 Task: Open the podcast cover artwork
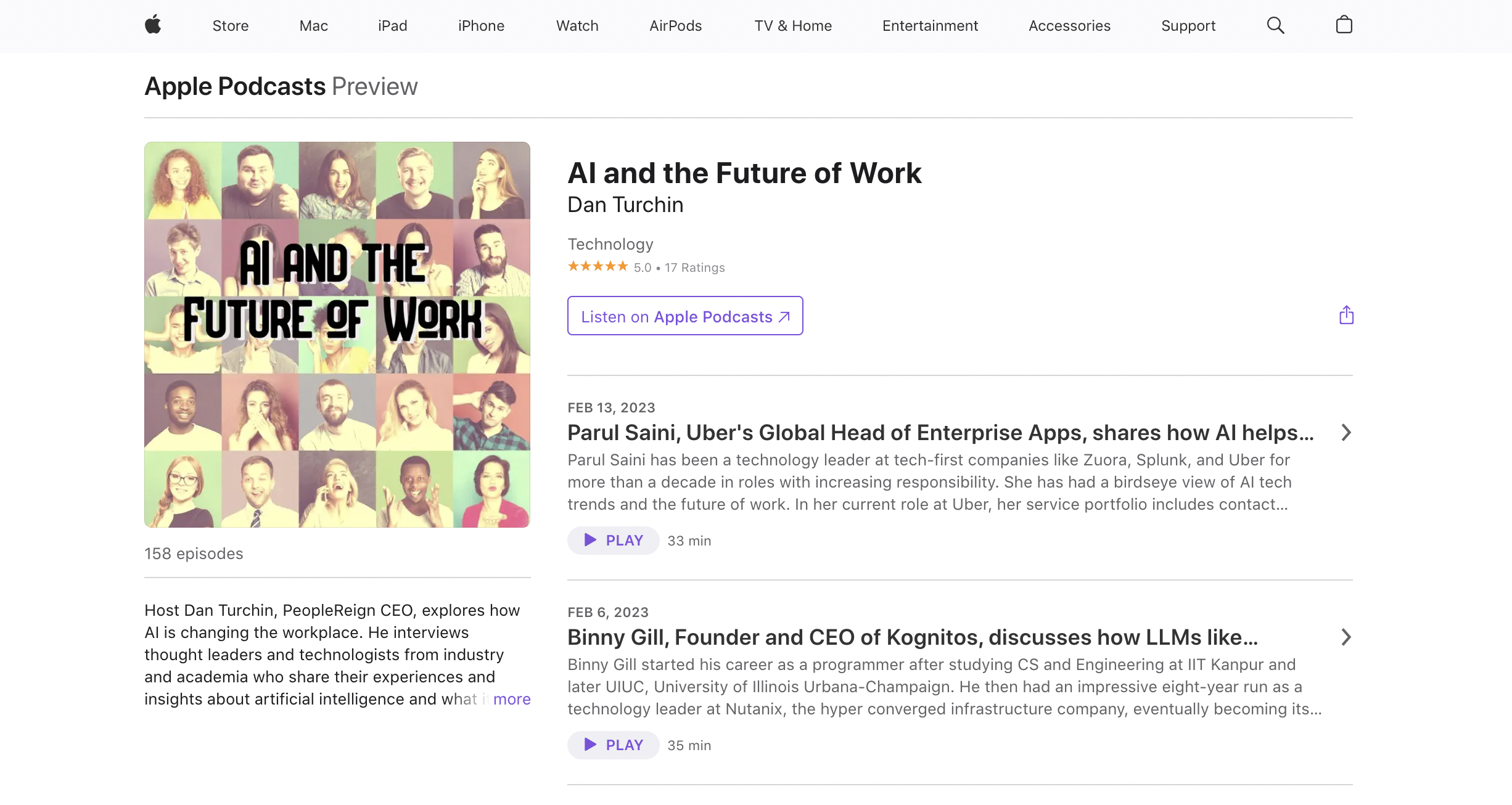pos(337,334)
